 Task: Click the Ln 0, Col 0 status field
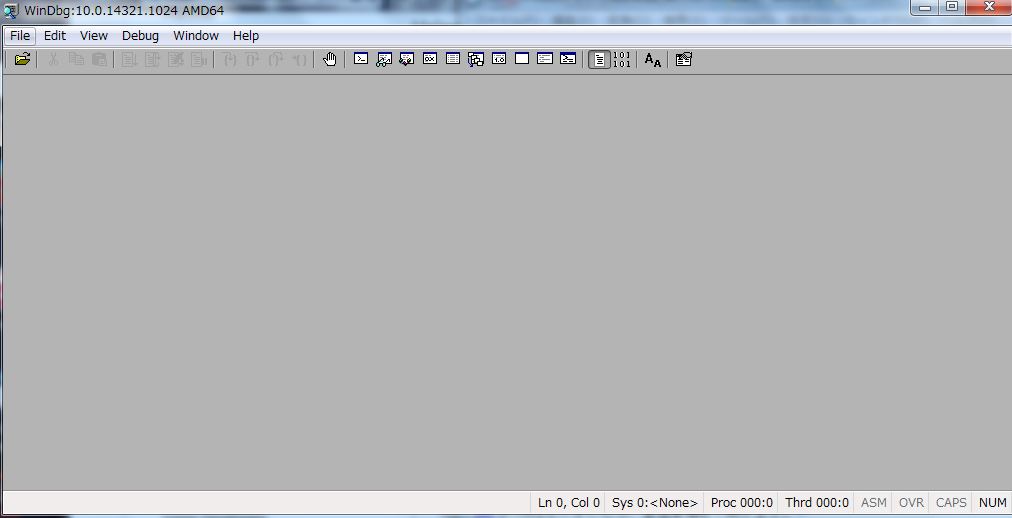[569, 503]
